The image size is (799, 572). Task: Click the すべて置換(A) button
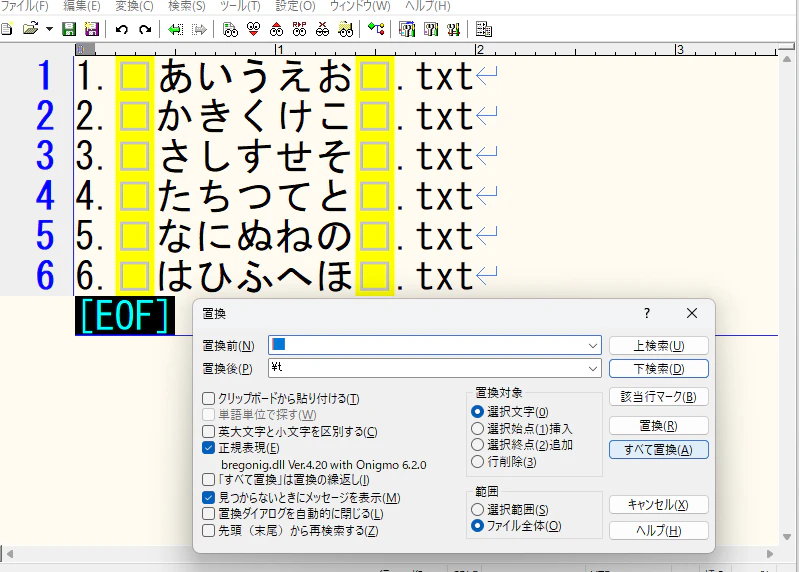[658, 449]
